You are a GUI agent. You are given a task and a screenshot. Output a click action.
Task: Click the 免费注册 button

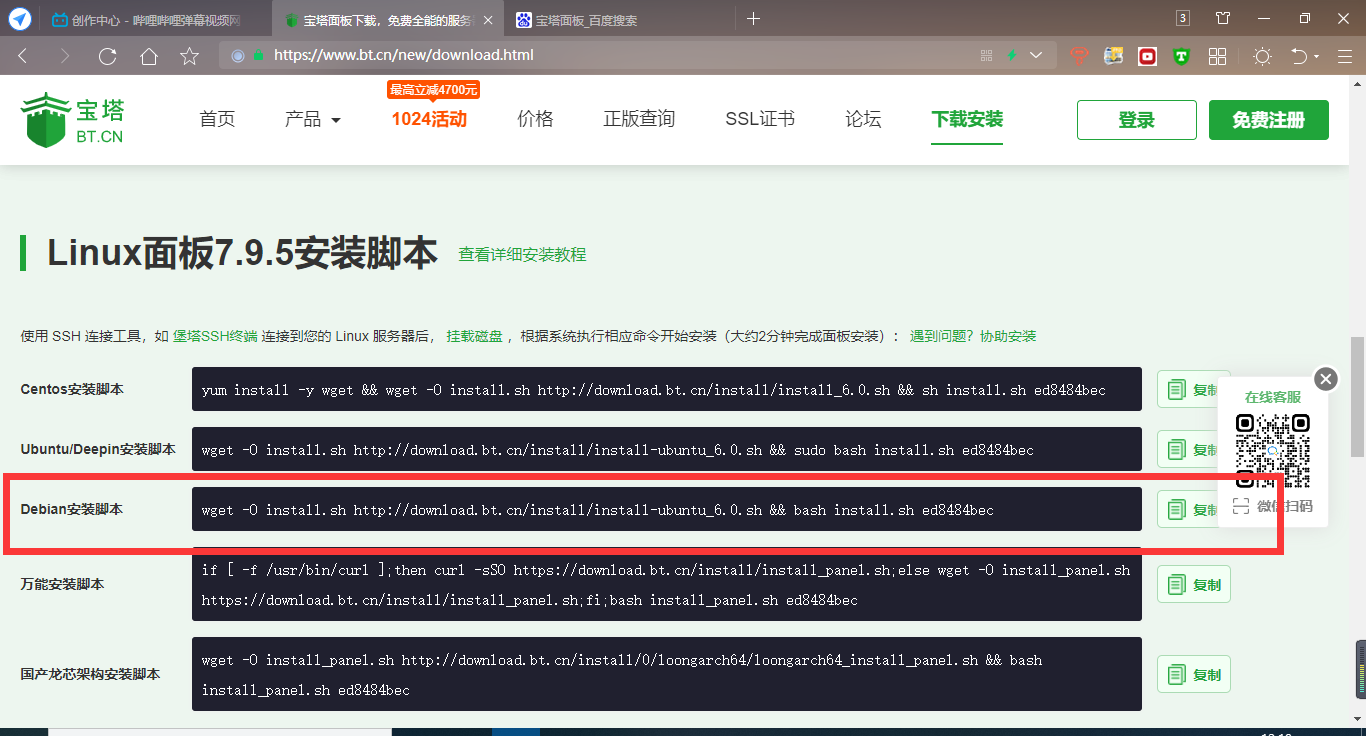click(x=1269, y=120)
